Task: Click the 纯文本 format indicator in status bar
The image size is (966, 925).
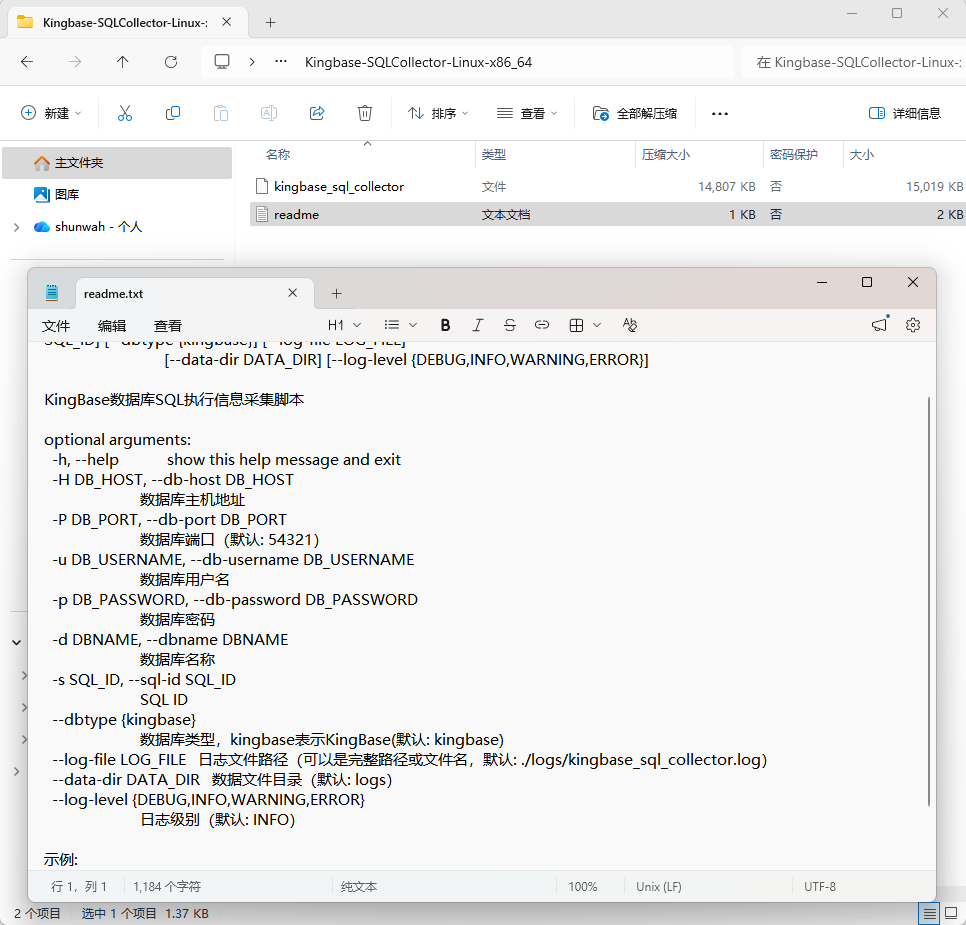Action: point(359,887)
